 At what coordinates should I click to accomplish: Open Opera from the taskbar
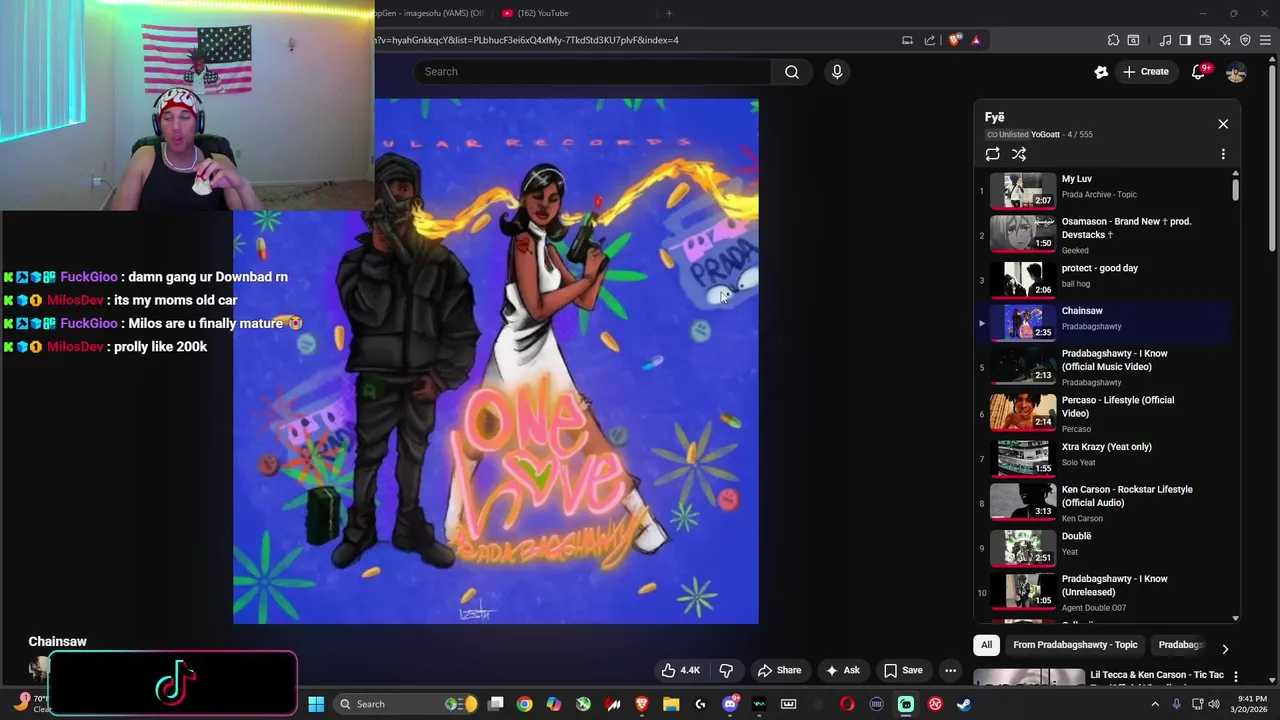pyautogui.click(x=847, y=704)
